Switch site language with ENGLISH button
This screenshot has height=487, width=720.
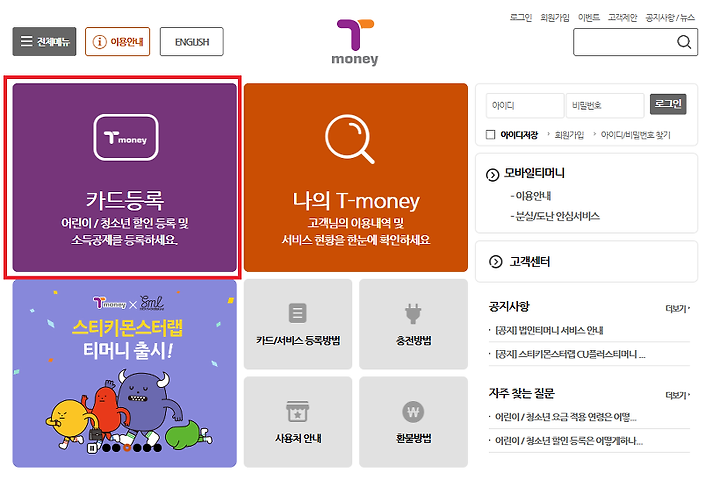(191, 42)
